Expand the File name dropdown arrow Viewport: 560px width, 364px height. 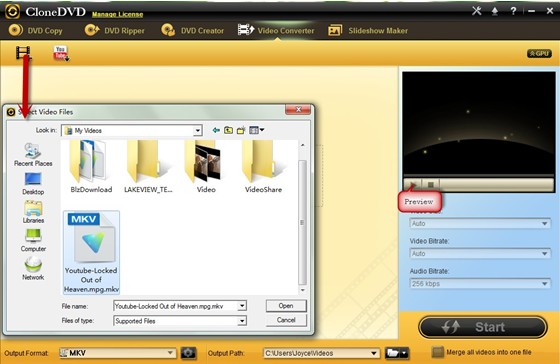pos(242,306)
